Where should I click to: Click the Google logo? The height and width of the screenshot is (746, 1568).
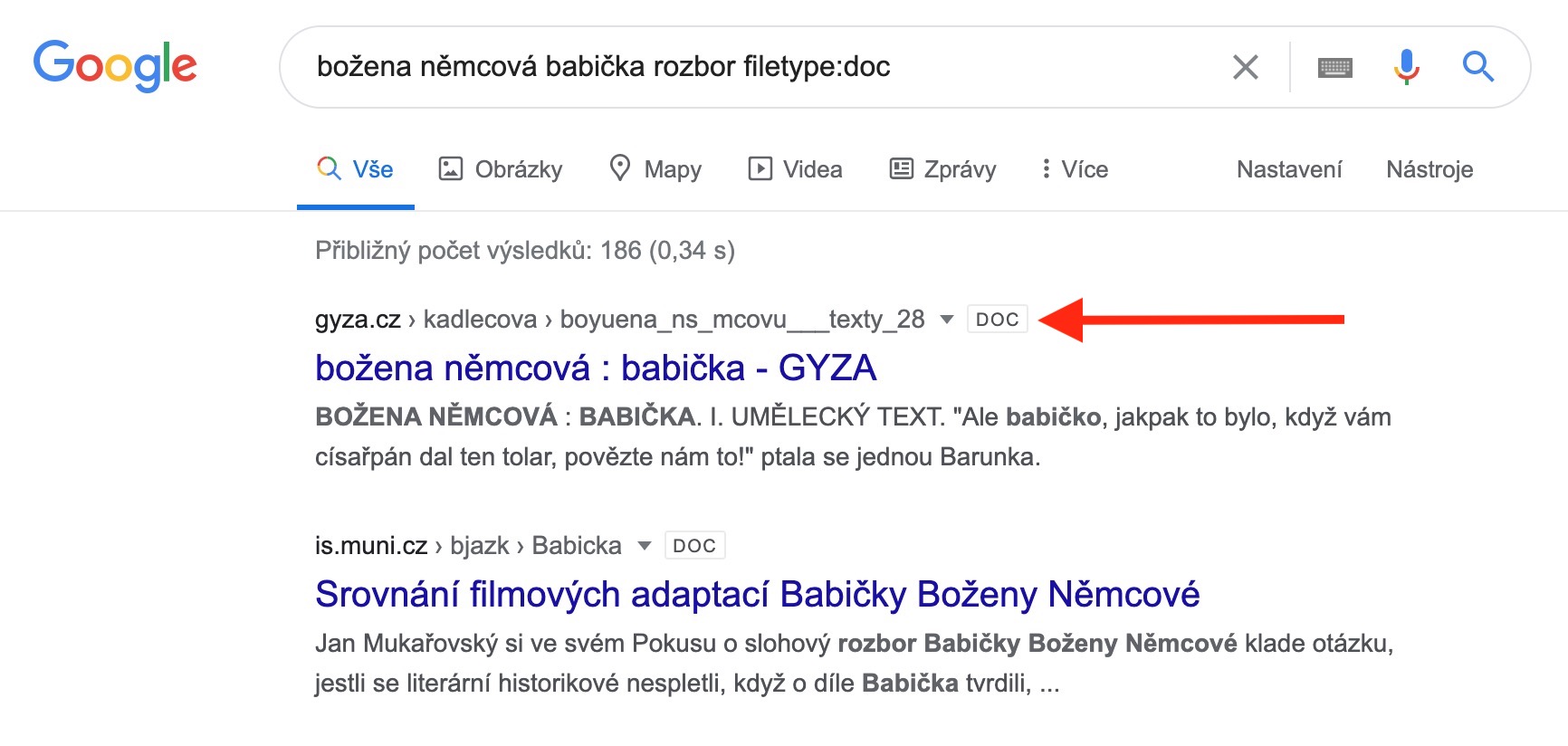115,65
